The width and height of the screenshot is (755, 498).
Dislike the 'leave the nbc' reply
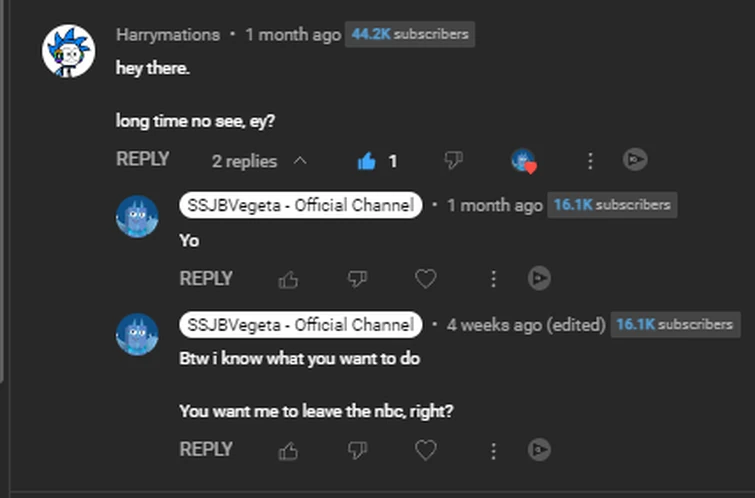coord(357,451)
